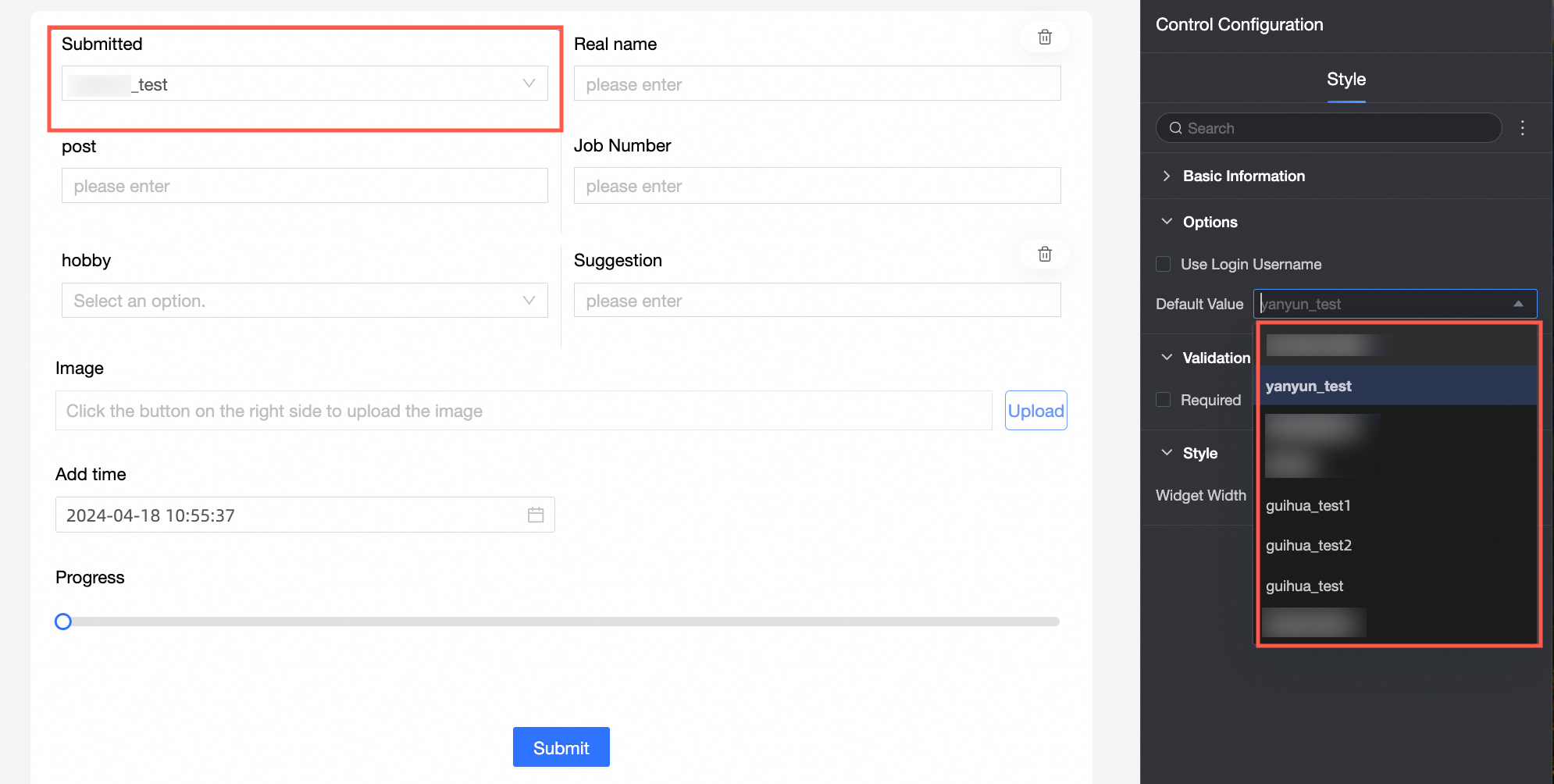The width and height of the screenshot is (1554, 784).
Task: Click the Submit button
Action: pos(561,747)
